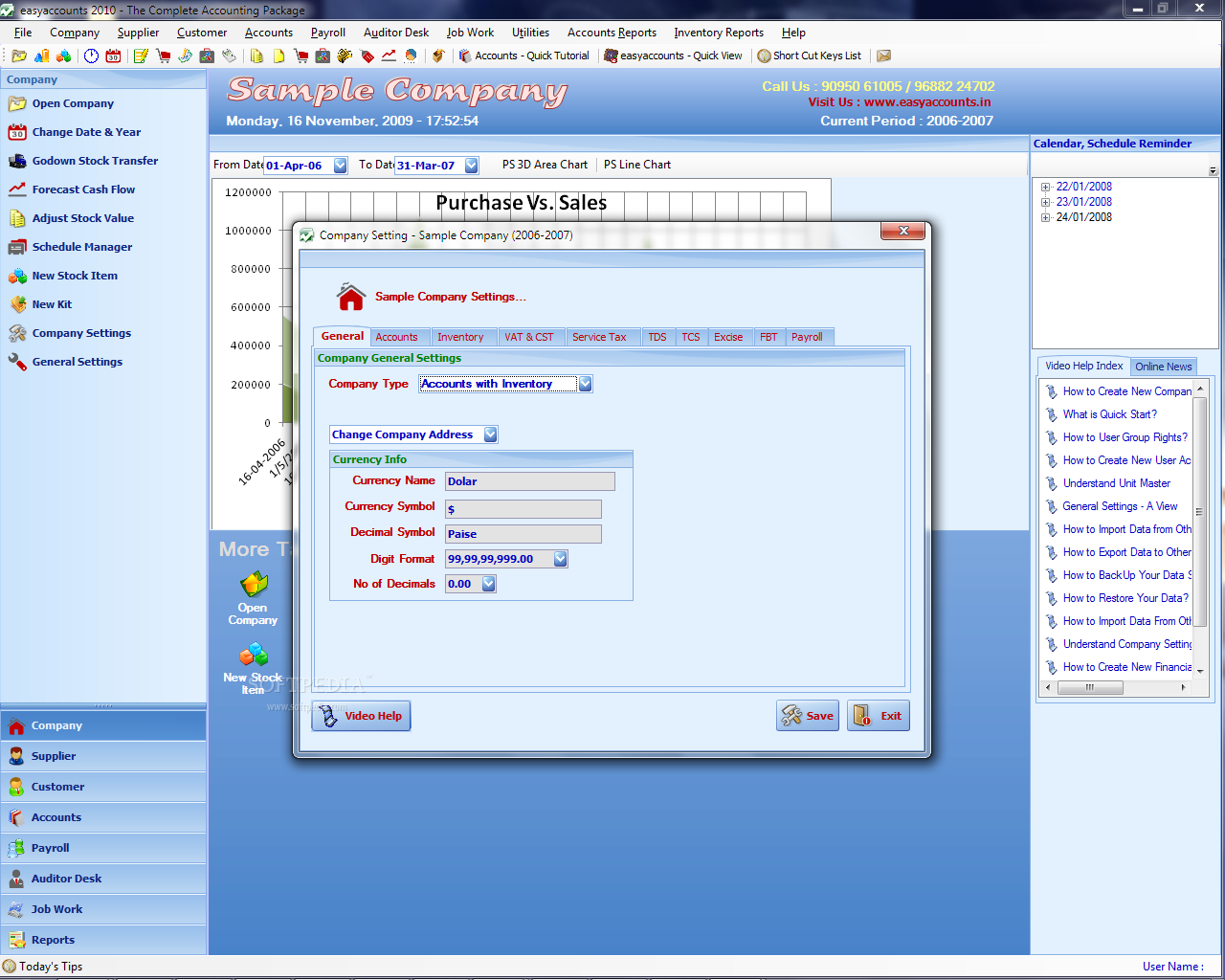Click the Godown Stock Transfer truck icon
Viewport: 1225px width, 980px height.
(17, 161)
